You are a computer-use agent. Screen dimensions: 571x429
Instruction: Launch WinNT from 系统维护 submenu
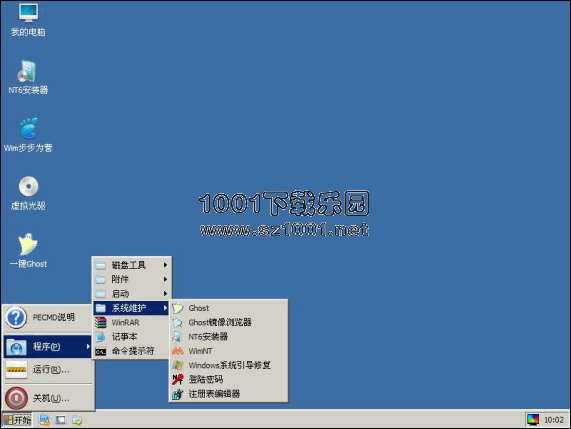[x=229, y=351]
